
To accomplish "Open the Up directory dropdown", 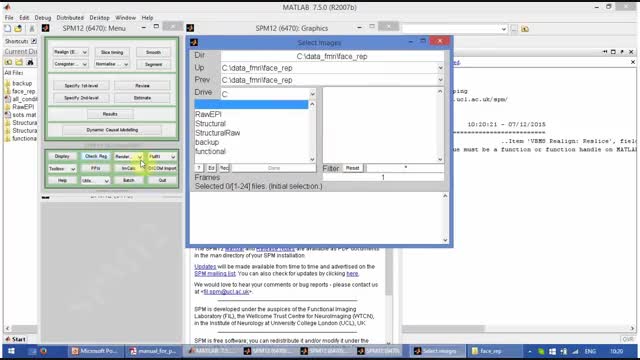I will pos(440,68).
